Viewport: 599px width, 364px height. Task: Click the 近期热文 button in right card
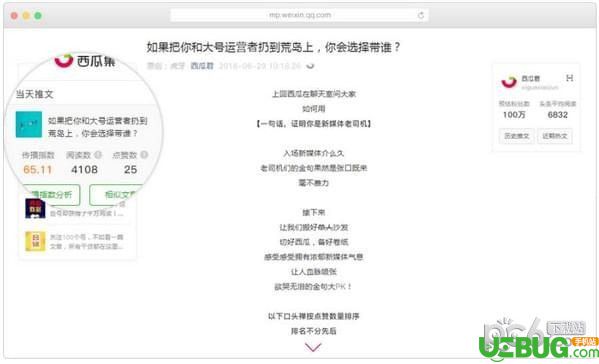[x=555, y=136]
